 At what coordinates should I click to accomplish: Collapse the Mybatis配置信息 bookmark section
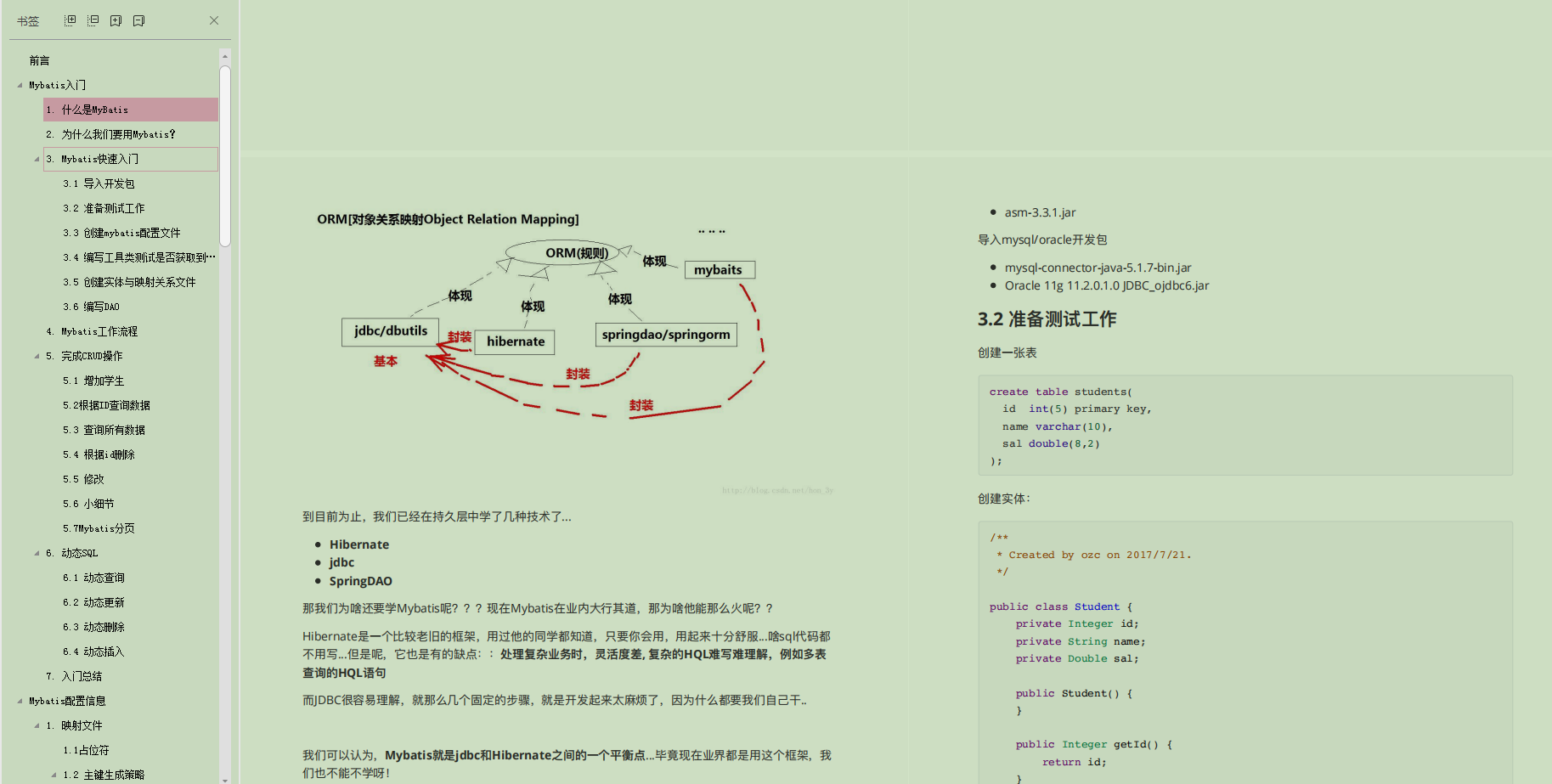20,701
